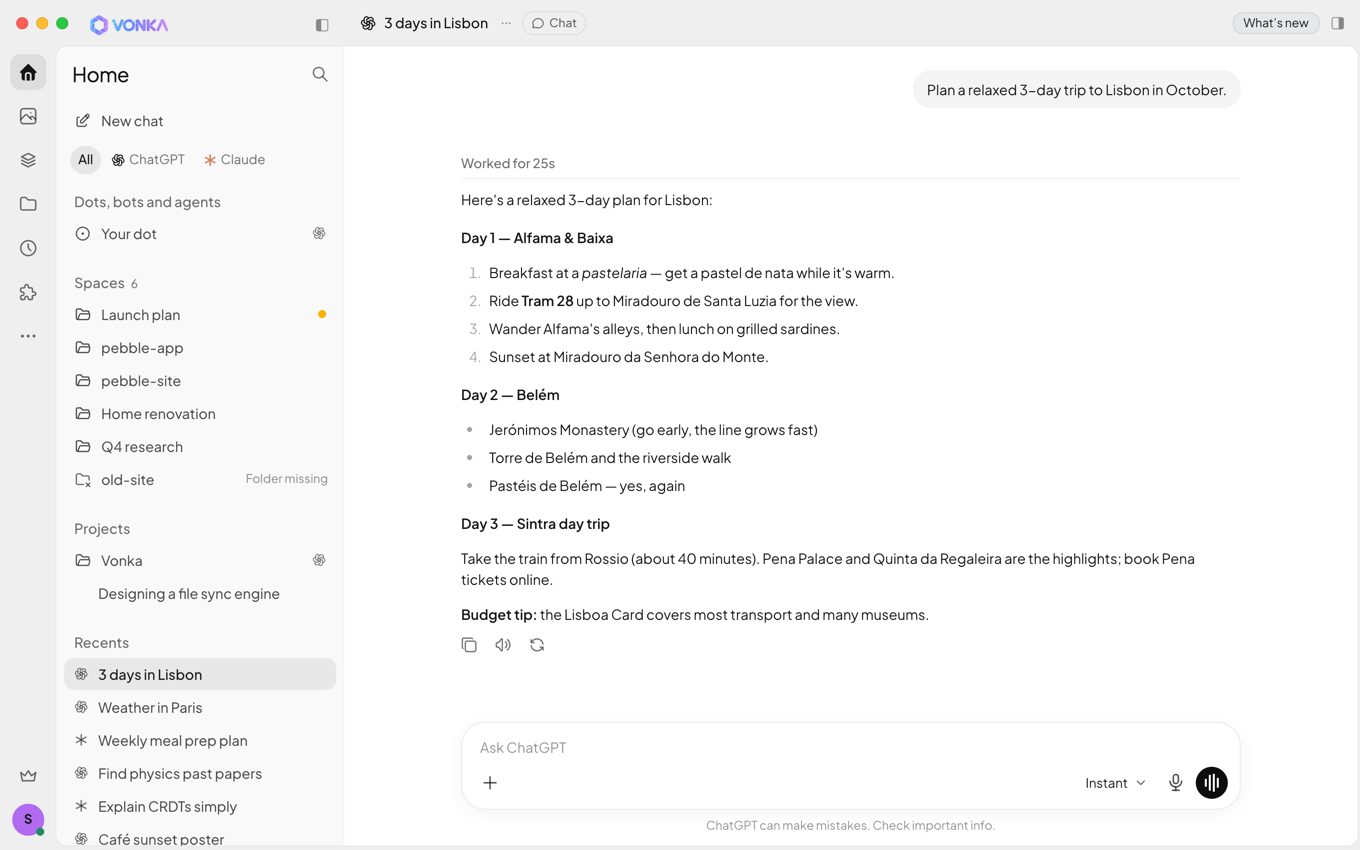Viewport: 1360px width, 850px height.
Task: Click the What's new button
Action: [x=1275, y=23]
